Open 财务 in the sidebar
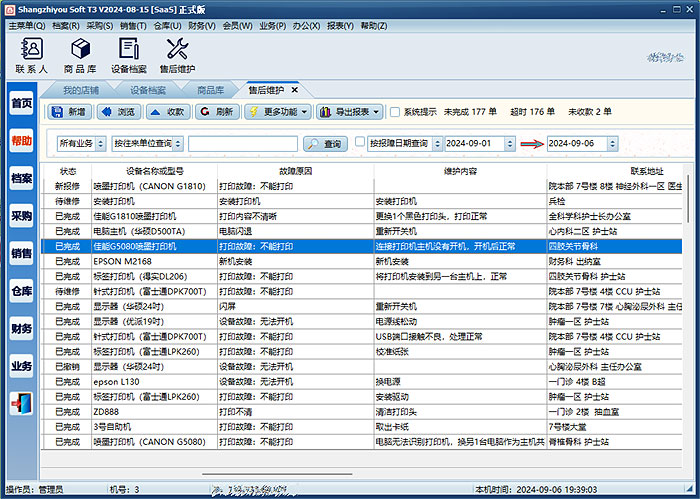This screenshot has height=499, width=700. (21, 329)
